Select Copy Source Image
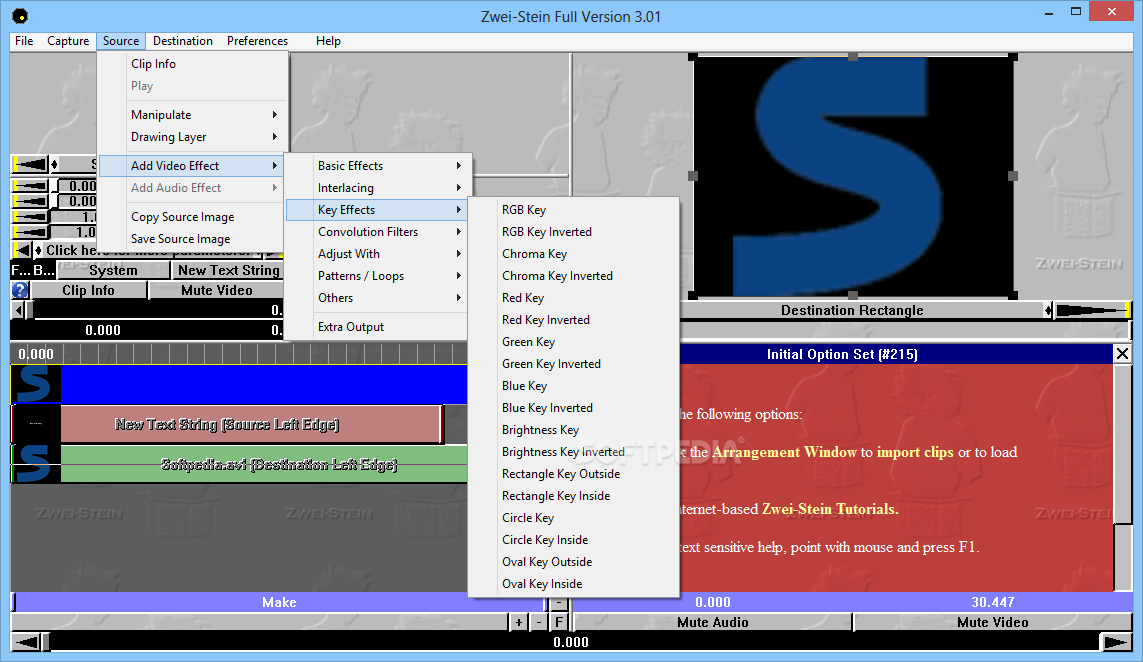The image size is (1143, 662). [192, 217]
